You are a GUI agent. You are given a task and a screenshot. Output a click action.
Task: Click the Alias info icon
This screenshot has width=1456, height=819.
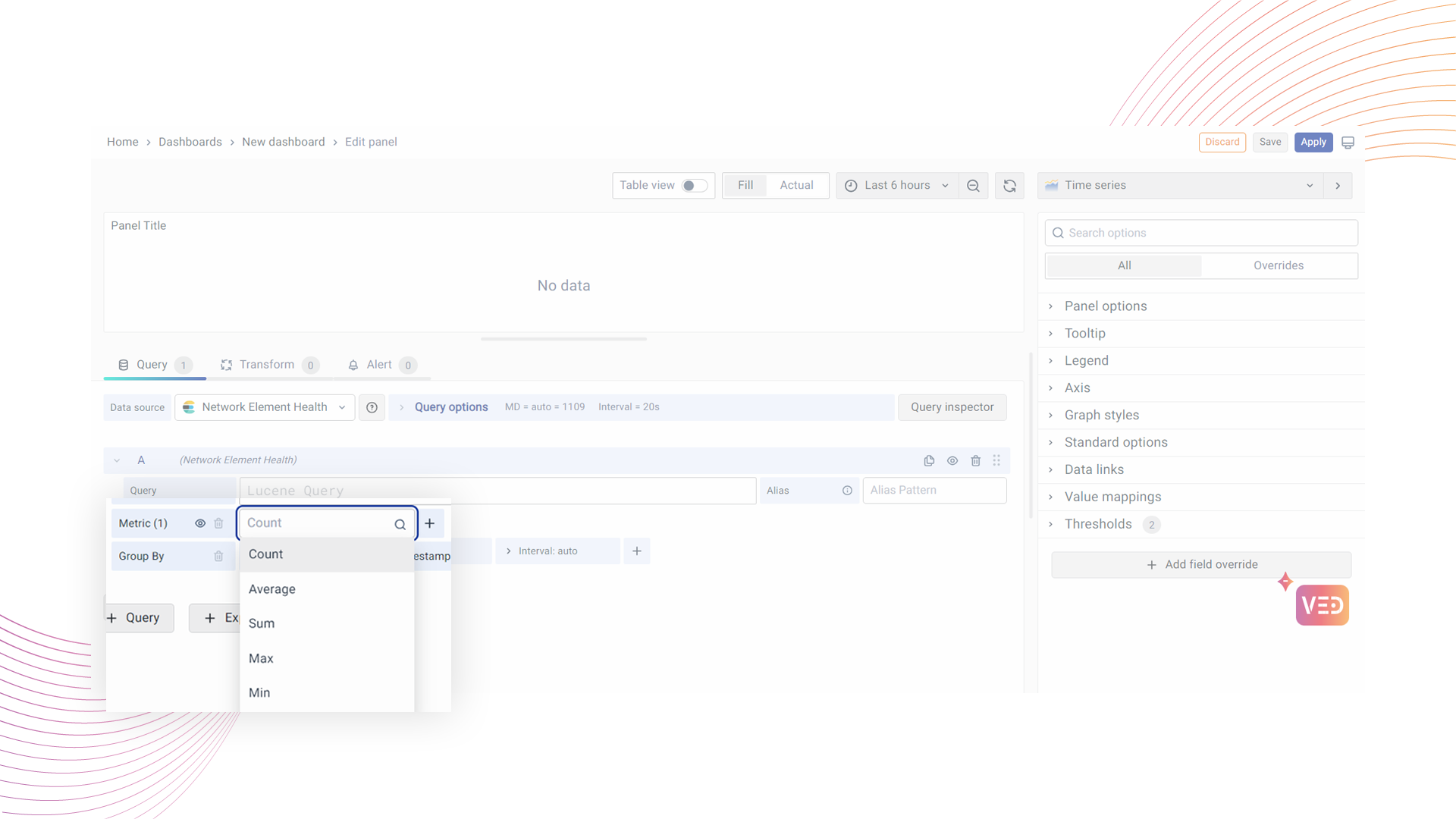[x=847, y=491]
